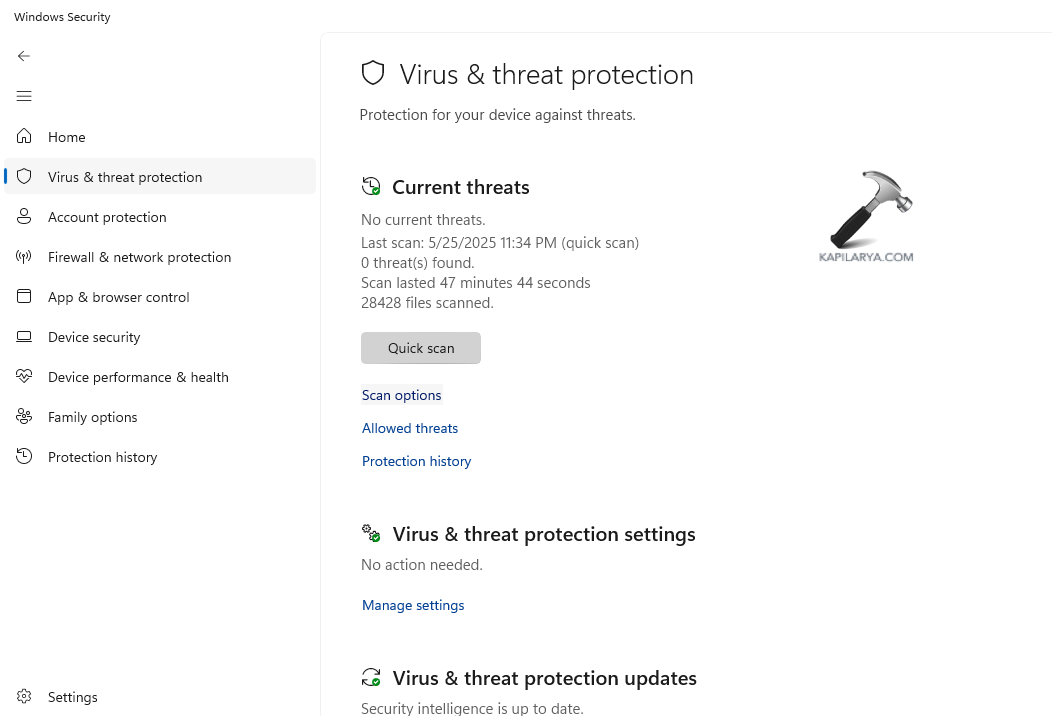Image resolution: width=1052 pixels, height=716 pixels.
Task: Go to Device performance & health
Action: tap(138, 377)
